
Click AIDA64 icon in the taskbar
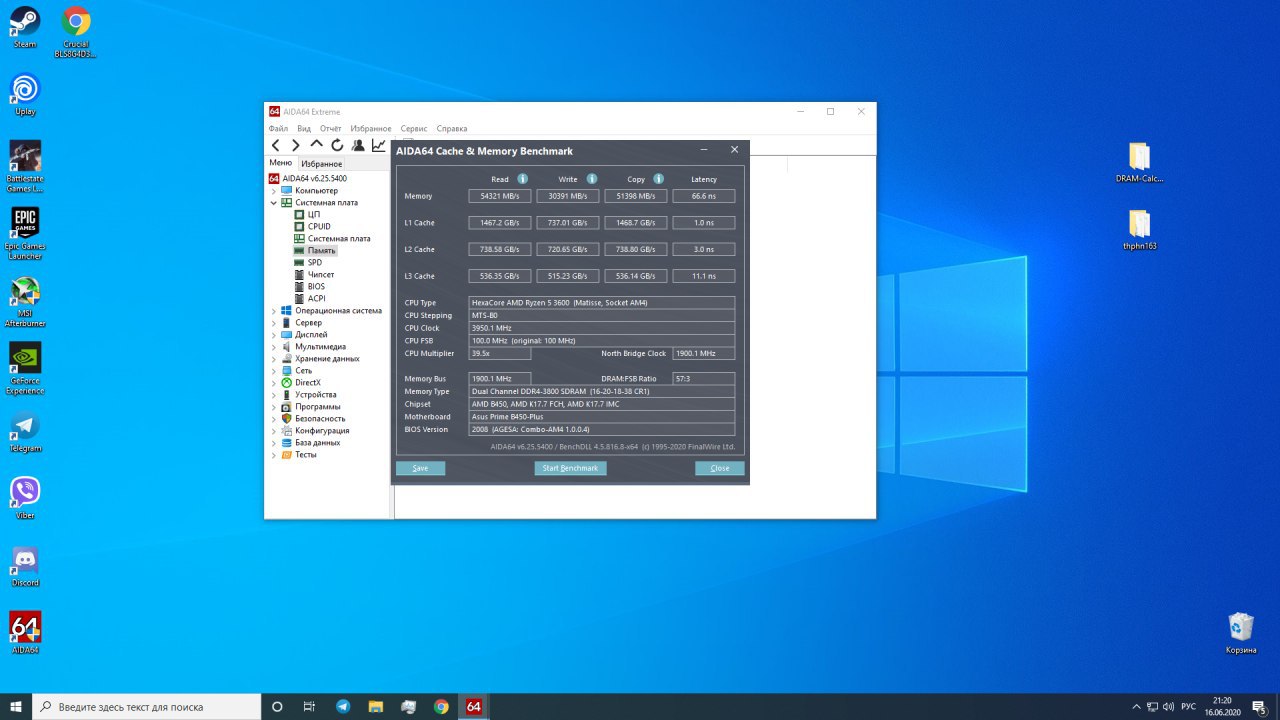point(474,706)
